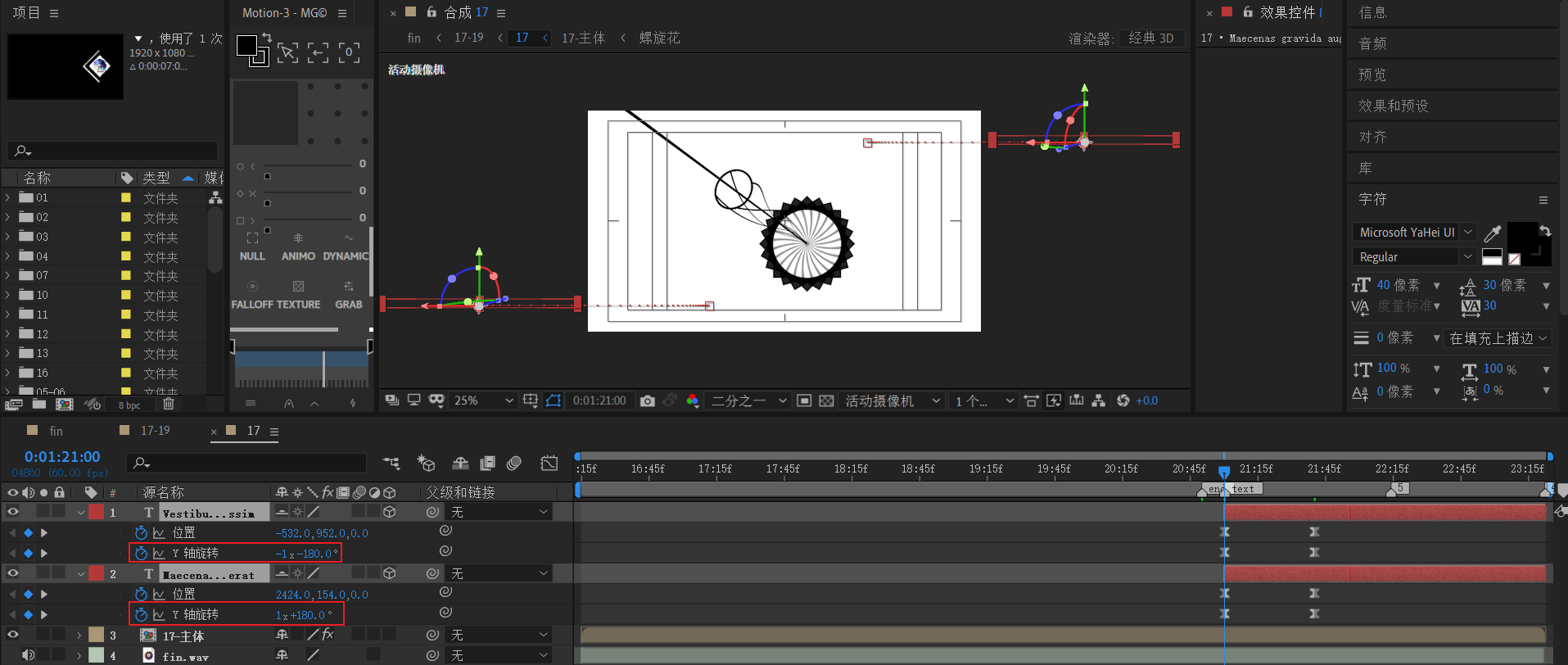Delete selected project item with trash icon
Image resolution: width=1568 pixels, height=665 pixels.
click(168, 404)
